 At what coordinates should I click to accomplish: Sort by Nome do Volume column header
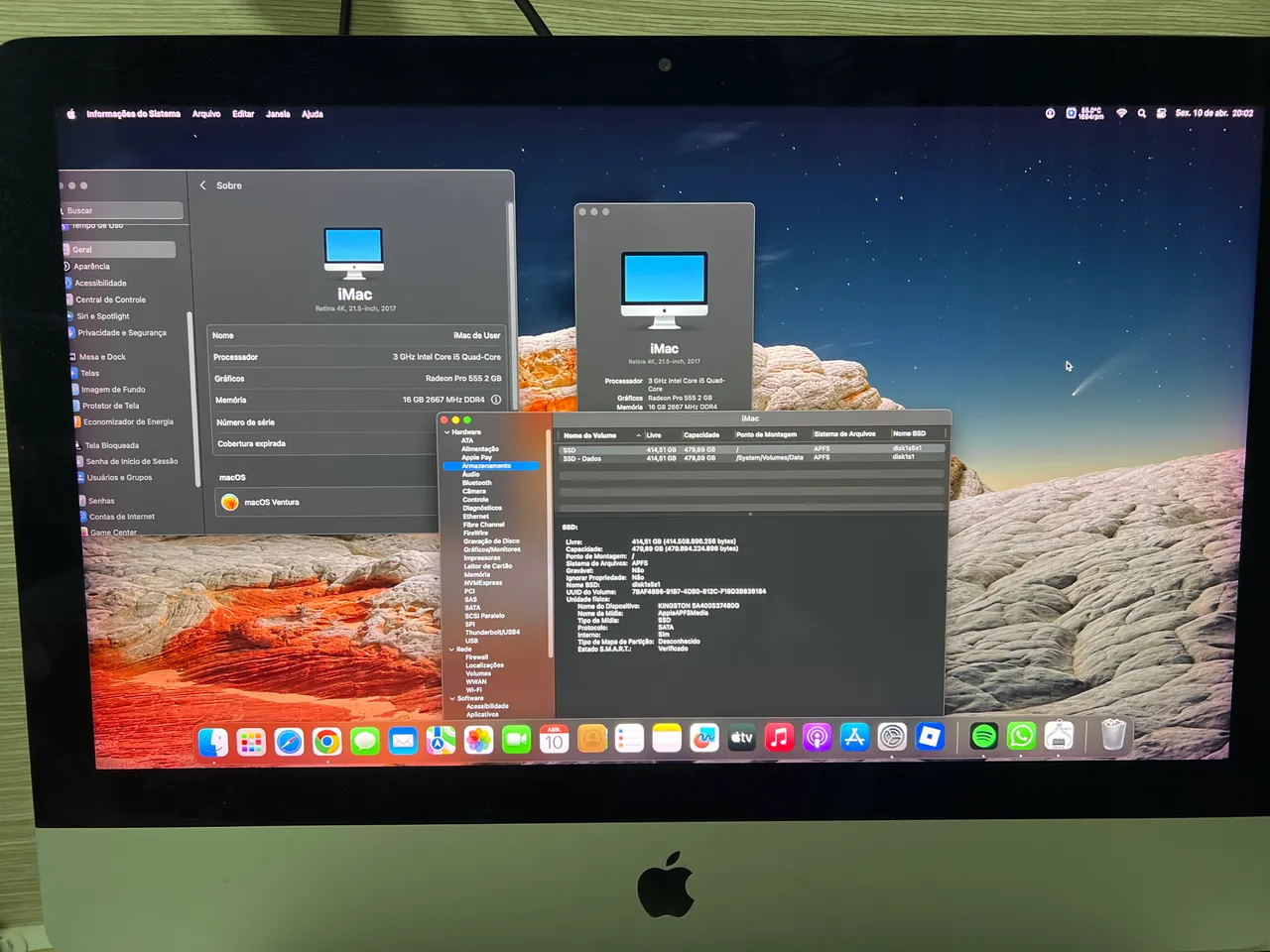pos(599,434)
